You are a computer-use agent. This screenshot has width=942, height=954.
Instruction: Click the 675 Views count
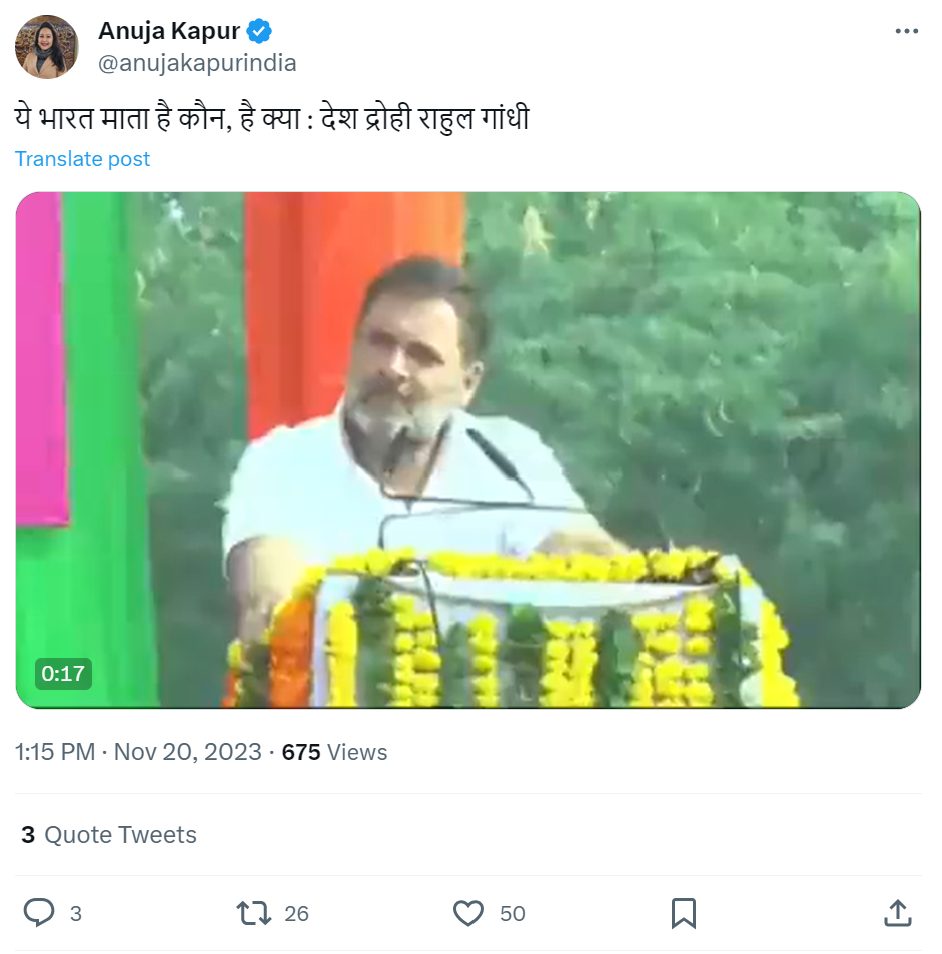tap(334, 753)
